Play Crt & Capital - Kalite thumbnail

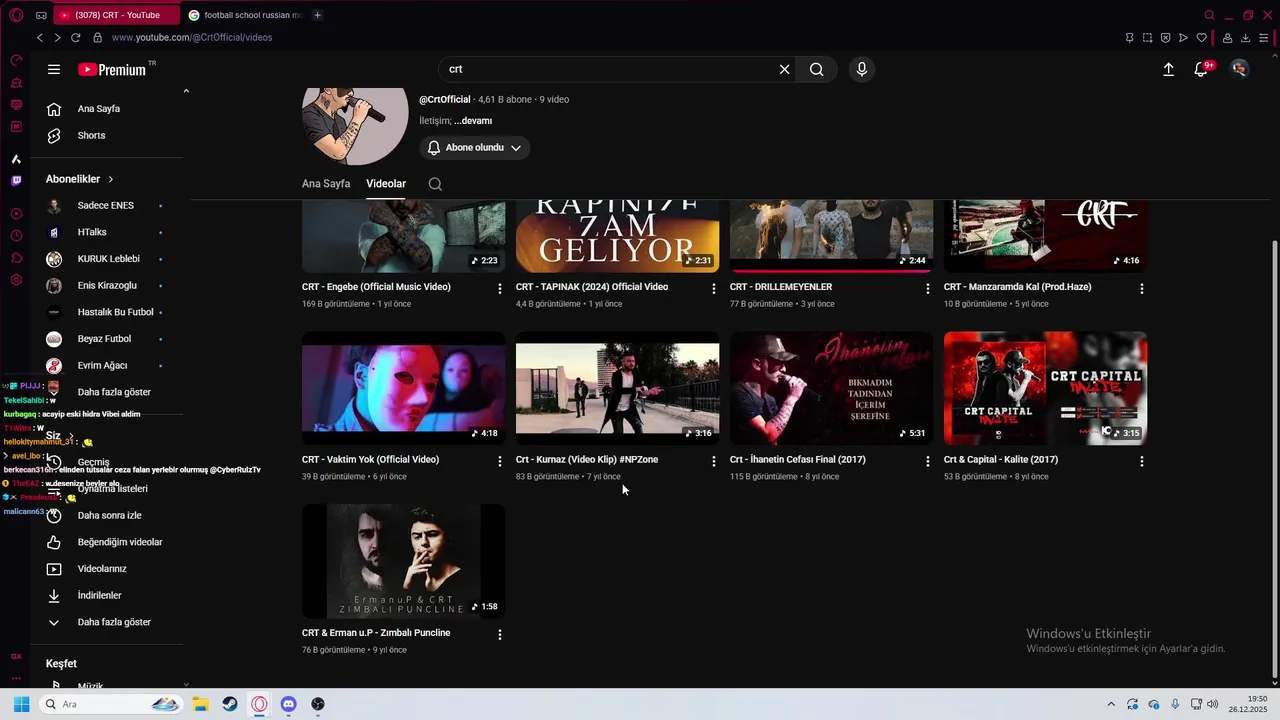[1045, 388]
